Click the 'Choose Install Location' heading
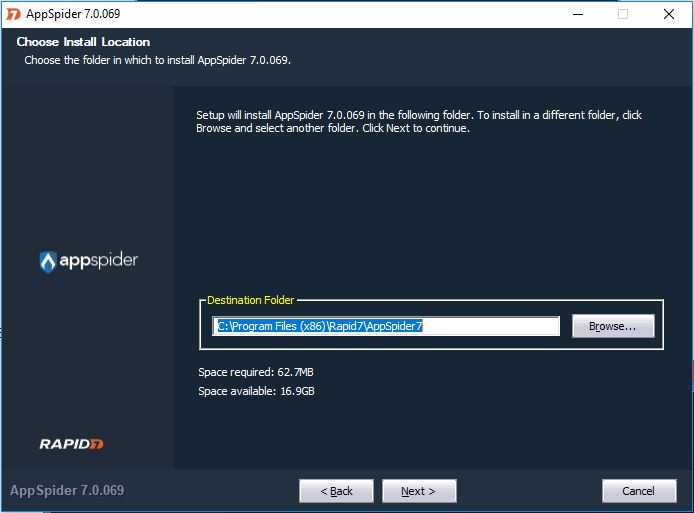 (x=83, y=42)
